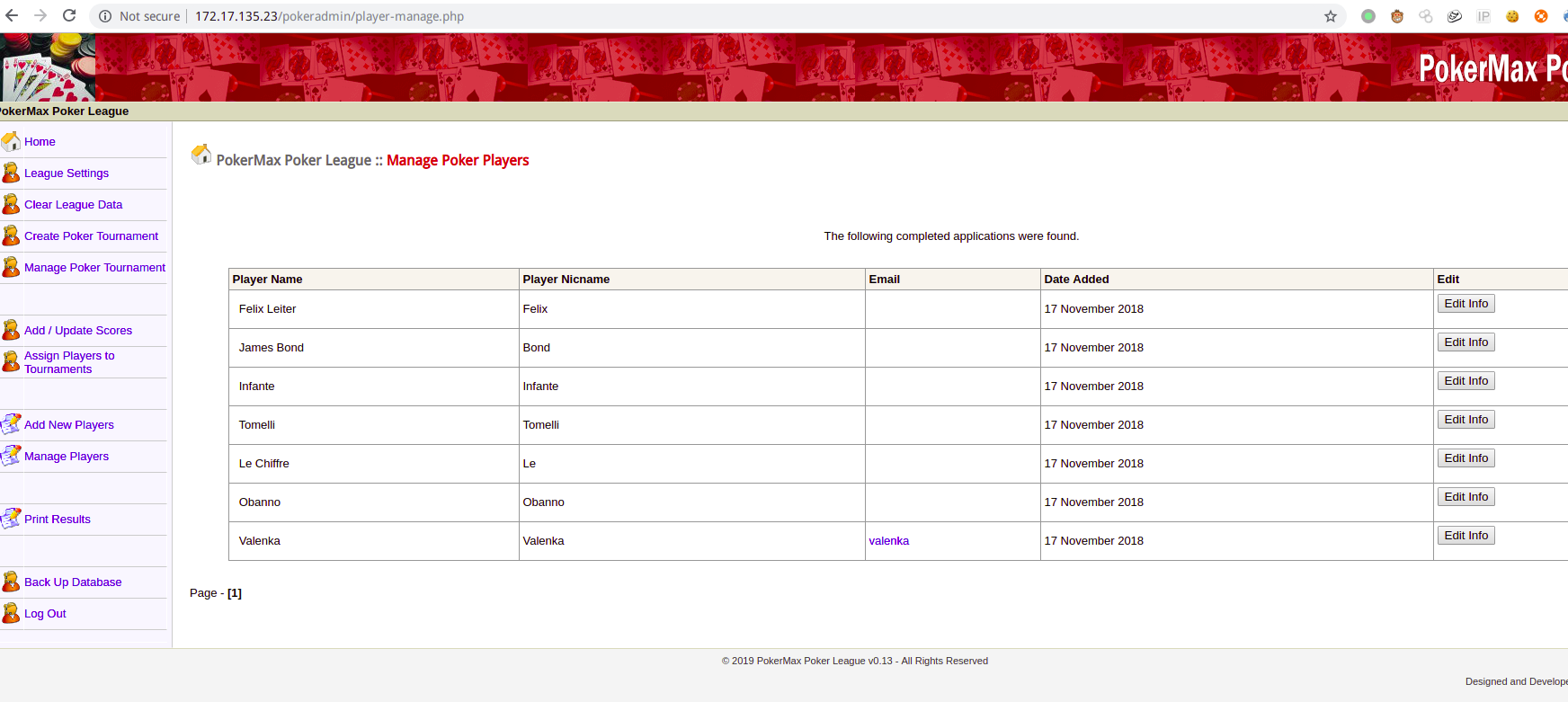This screenshot has height=702, width=1568.
Task: Click the James Bond name cell
Action: 374,348
